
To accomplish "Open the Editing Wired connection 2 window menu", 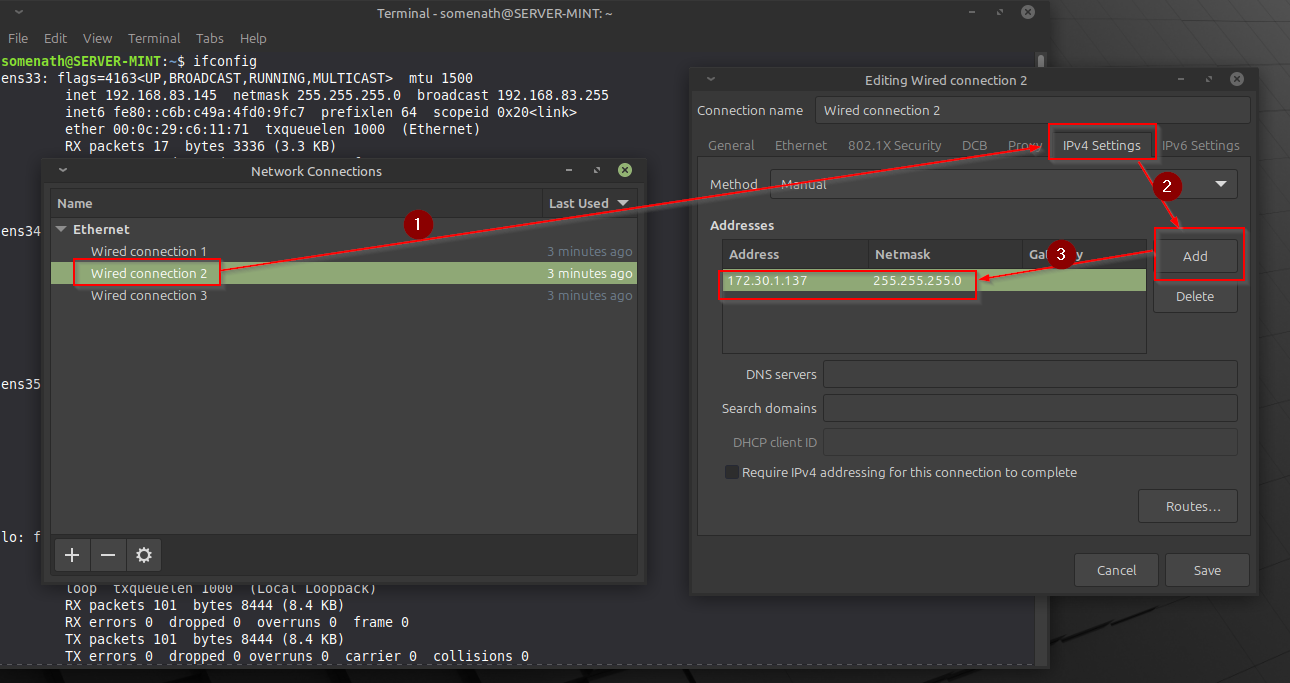I will coord(710,79).
